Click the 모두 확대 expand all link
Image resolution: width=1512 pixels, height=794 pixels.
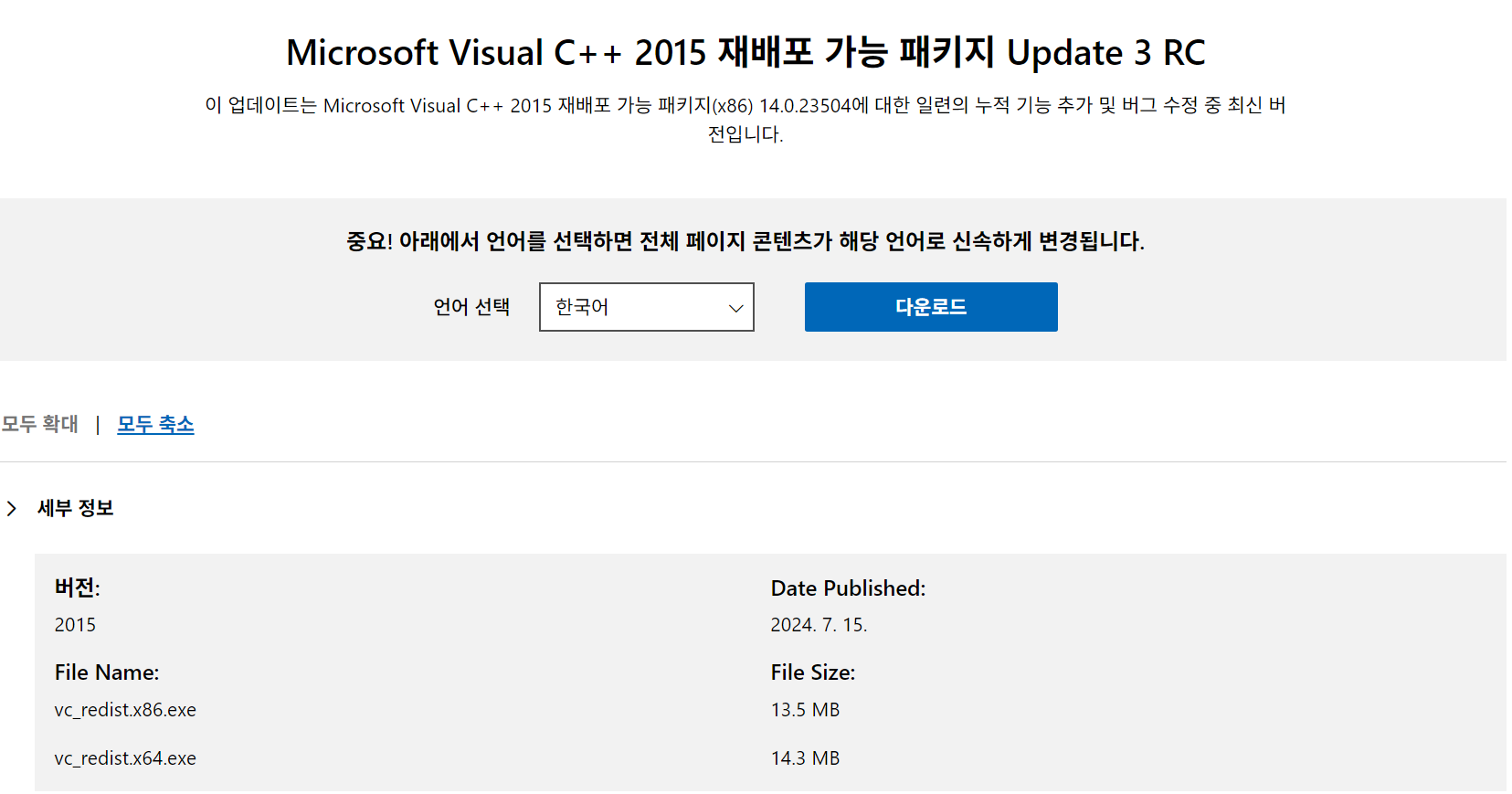(x=40, y=424)
